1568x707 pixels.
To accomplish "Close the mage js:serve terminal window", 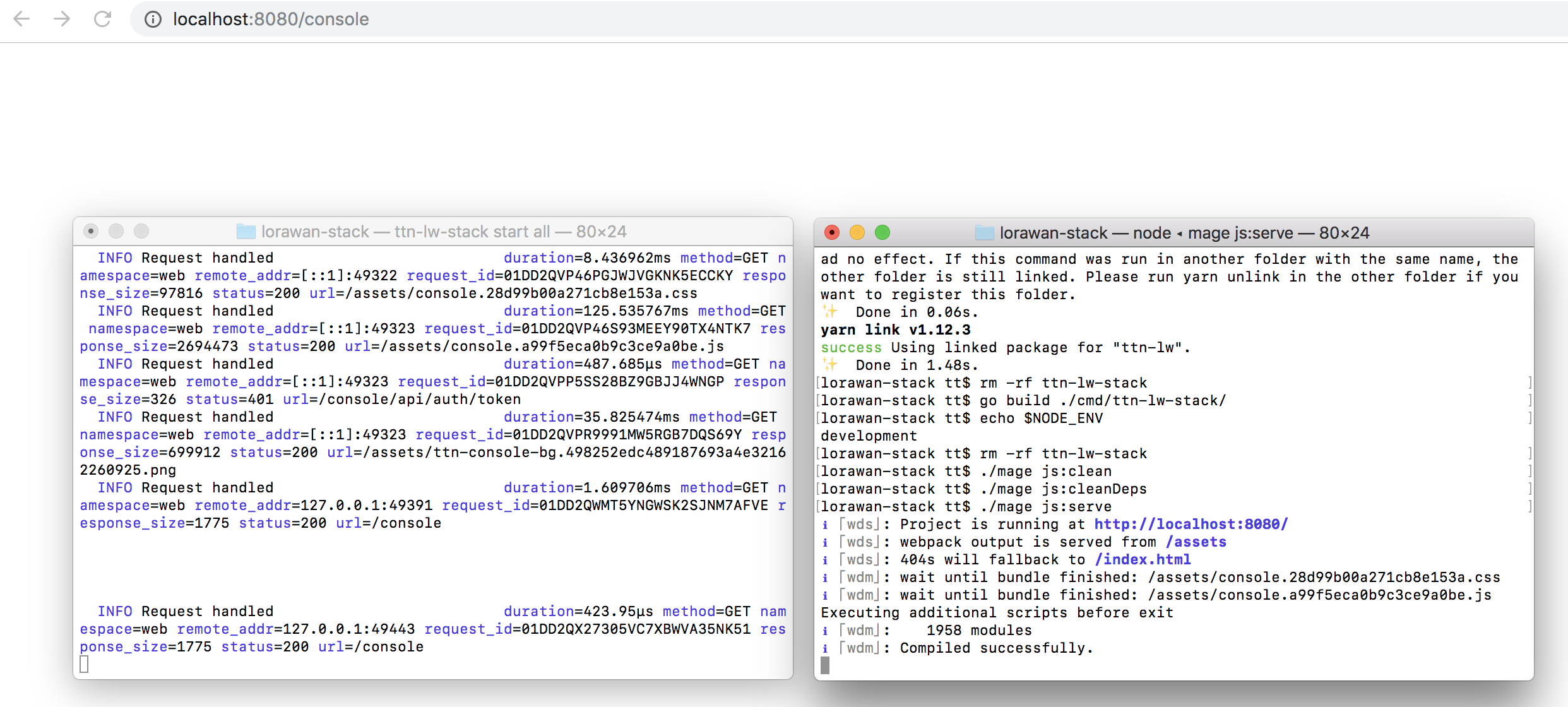I will coord(832,232).
